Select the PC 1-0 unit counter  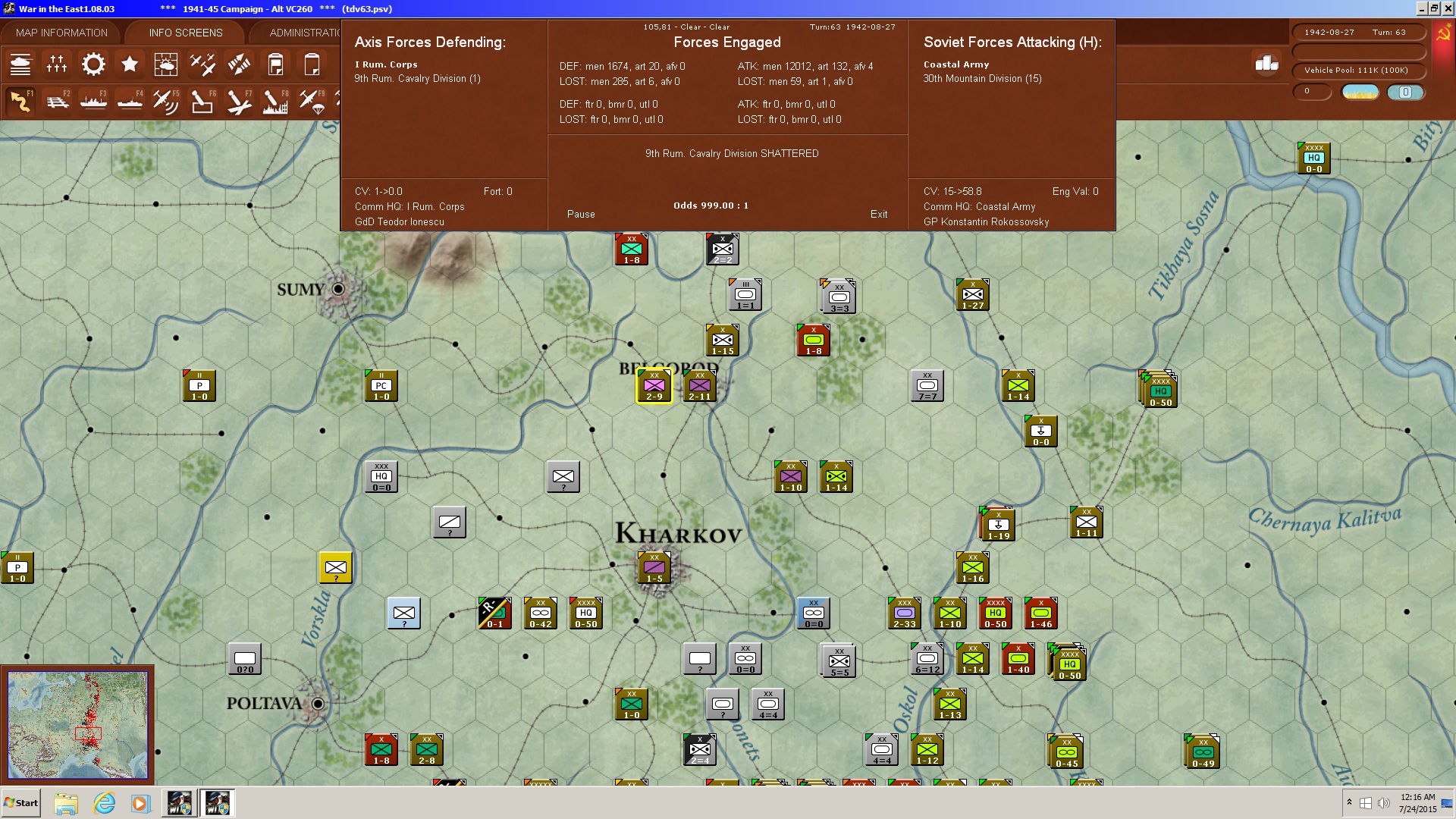(381, 386)
